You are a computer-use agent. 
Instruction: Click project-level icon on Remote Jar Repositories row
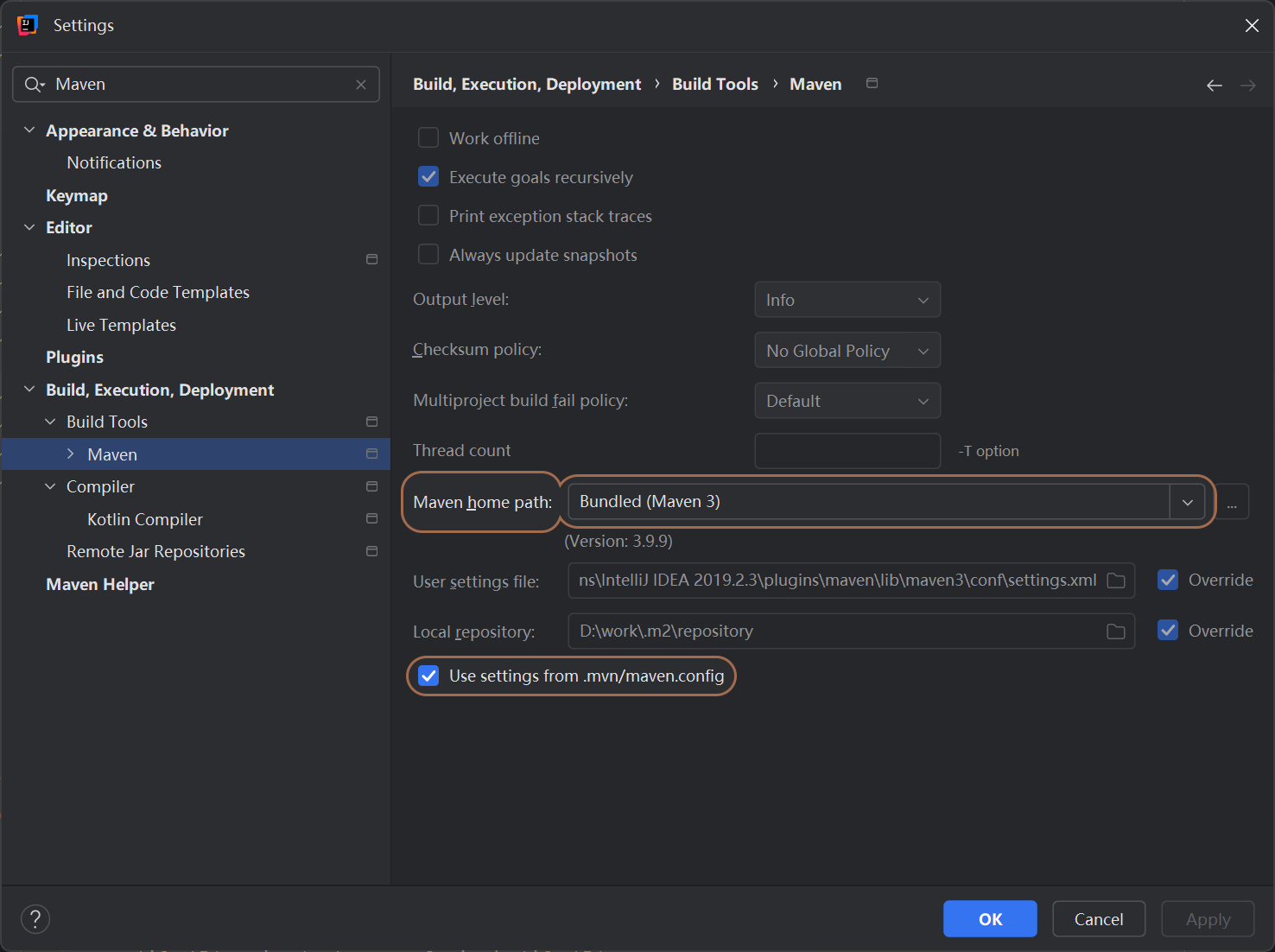[372, 551]
